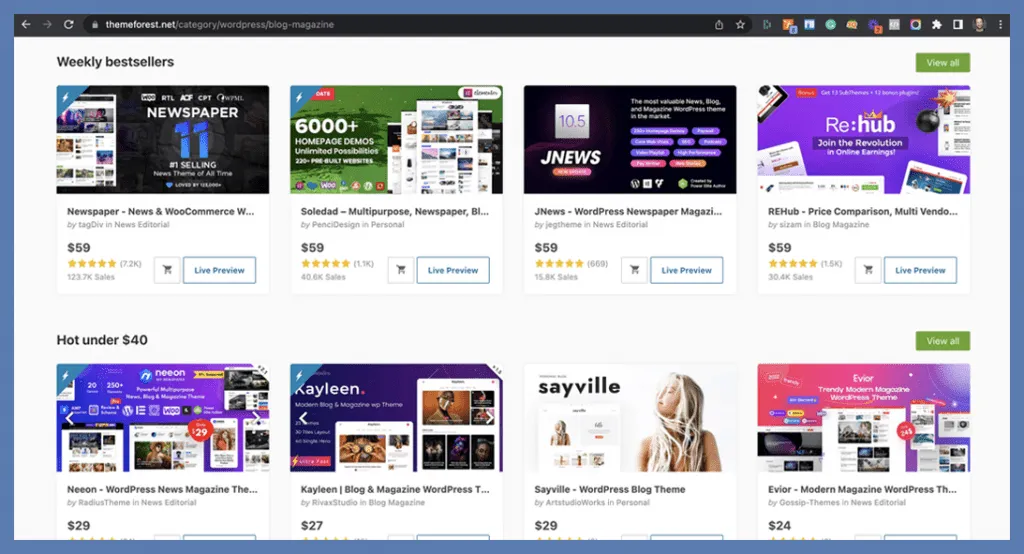Viewport: 1024px width, 554px height.
Task: Open Live Preview for REHub theme
Action: pyautogui.click(x=920, y=270)
